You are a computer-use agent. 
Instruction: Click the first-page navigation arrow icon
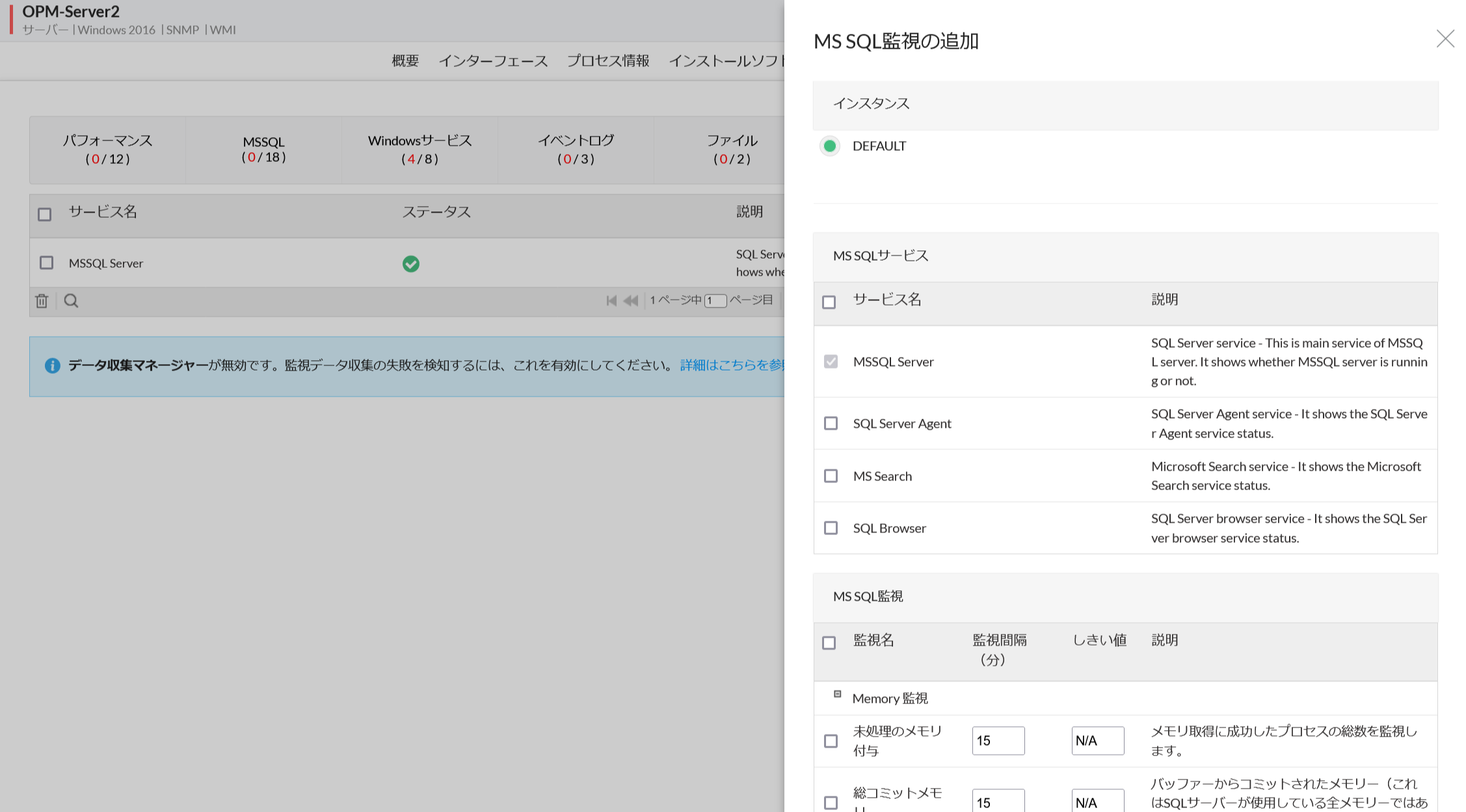611,300
